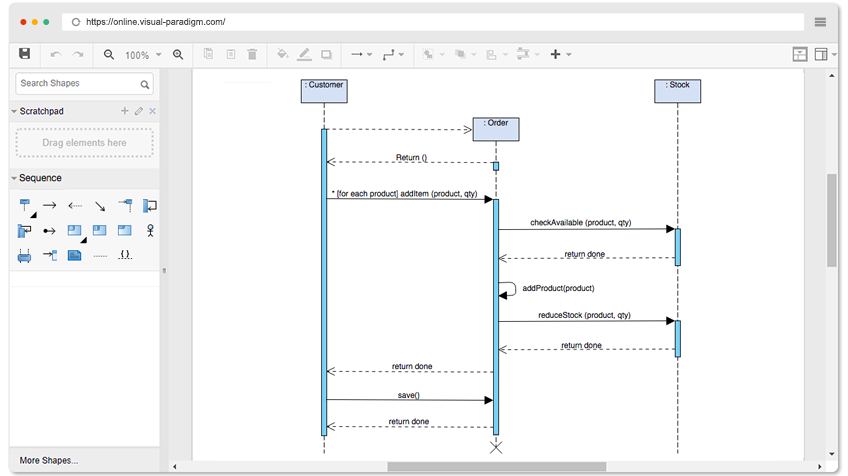The image size is (848, 476).
Task: Edit the Scratchpad with the pencil icon
Action: (x=139, y=111)
